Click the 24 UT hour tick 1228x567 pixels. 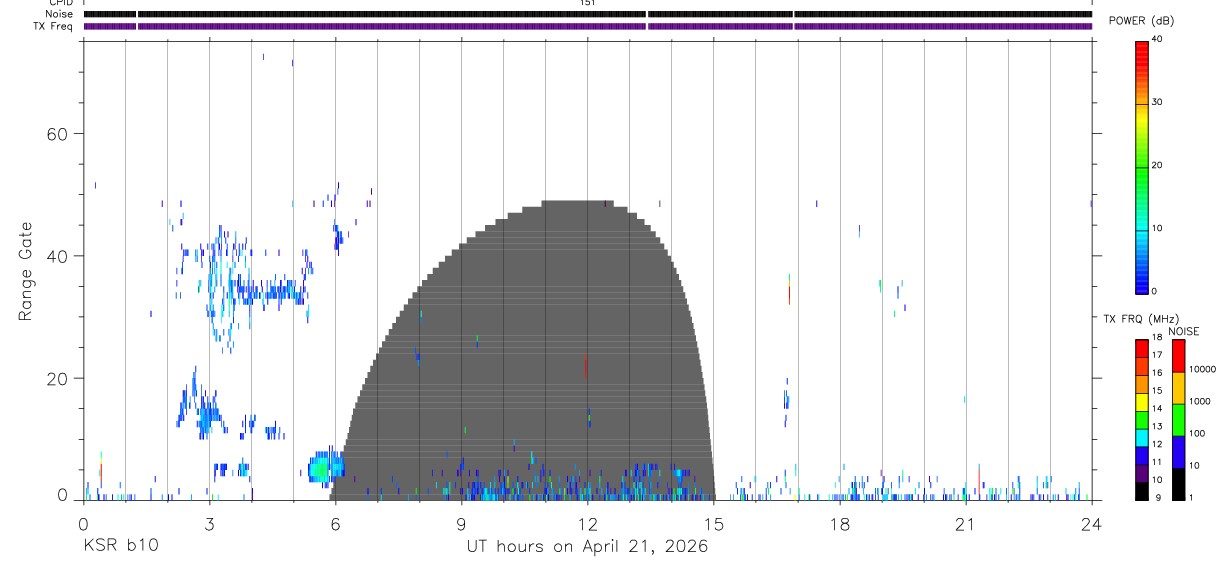(x=1091, y=524)
